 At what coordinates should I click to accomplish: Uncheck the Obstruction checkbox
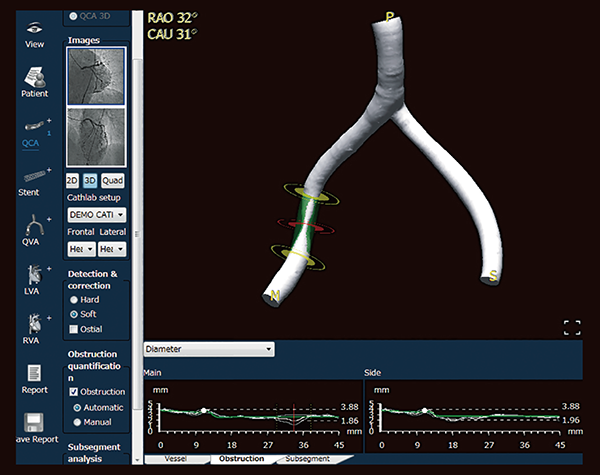pyautogui.click(x=73, y=392)
